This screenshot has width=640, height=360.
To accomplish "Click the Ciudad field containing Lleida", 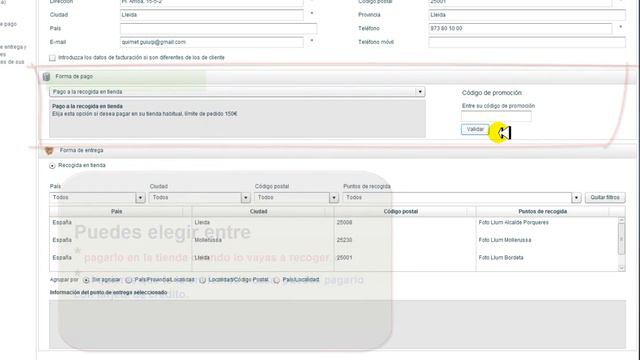I will [212, 15].
